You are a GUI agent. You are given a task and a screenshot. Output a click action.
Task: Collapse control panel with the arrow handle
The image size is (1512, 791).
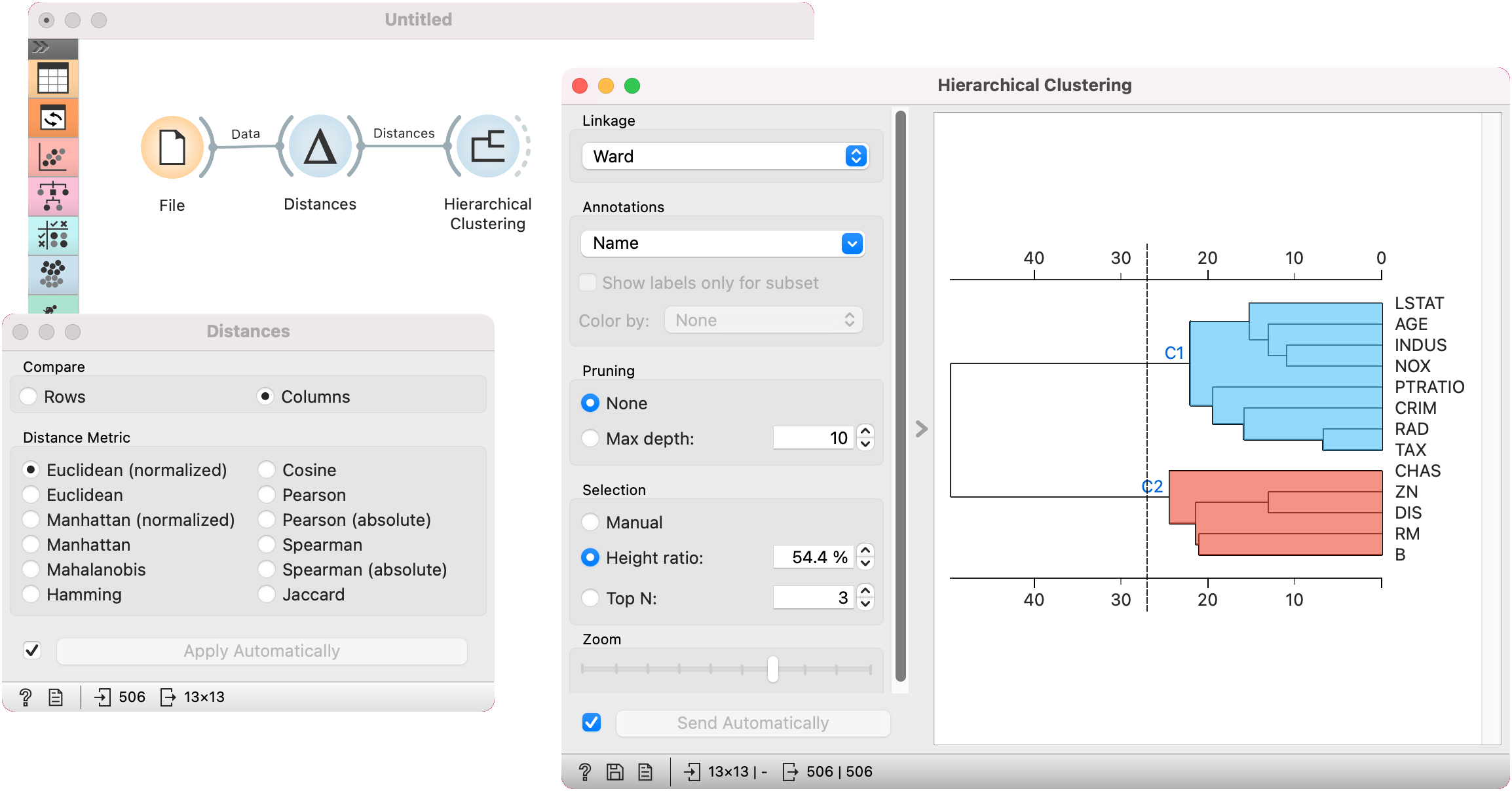(x=921, y=429)
